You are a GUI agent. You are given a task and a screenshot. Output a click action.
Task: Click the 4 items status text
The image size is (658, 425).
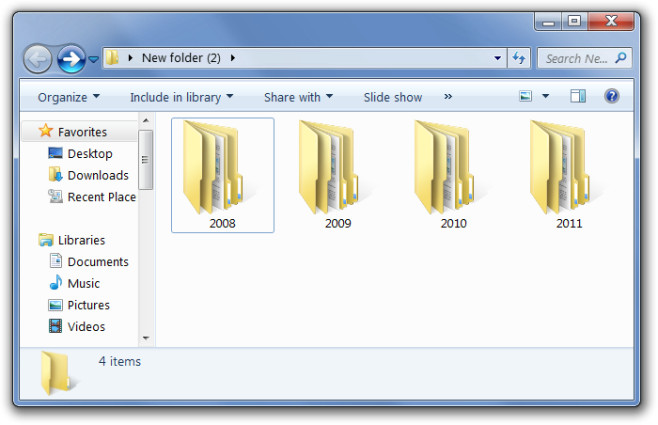click(120, 361)
